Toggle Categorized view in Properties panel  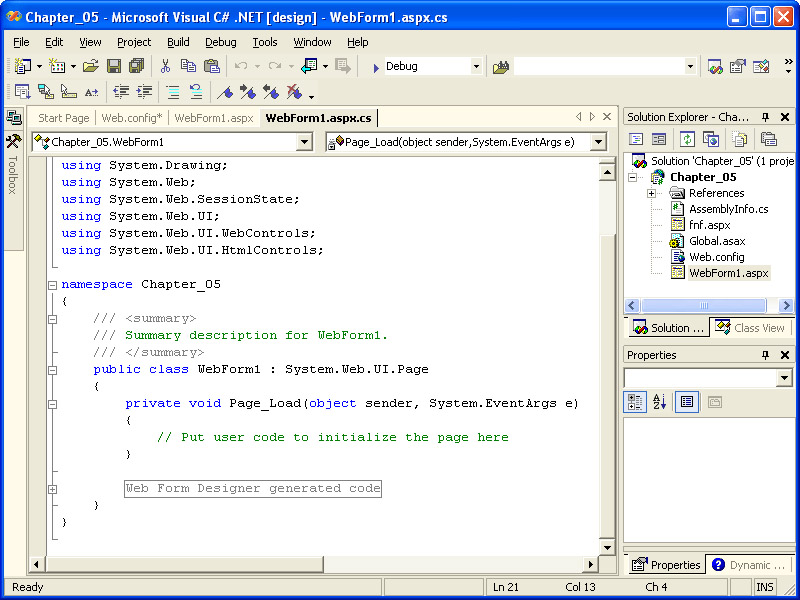click(635, 402)
